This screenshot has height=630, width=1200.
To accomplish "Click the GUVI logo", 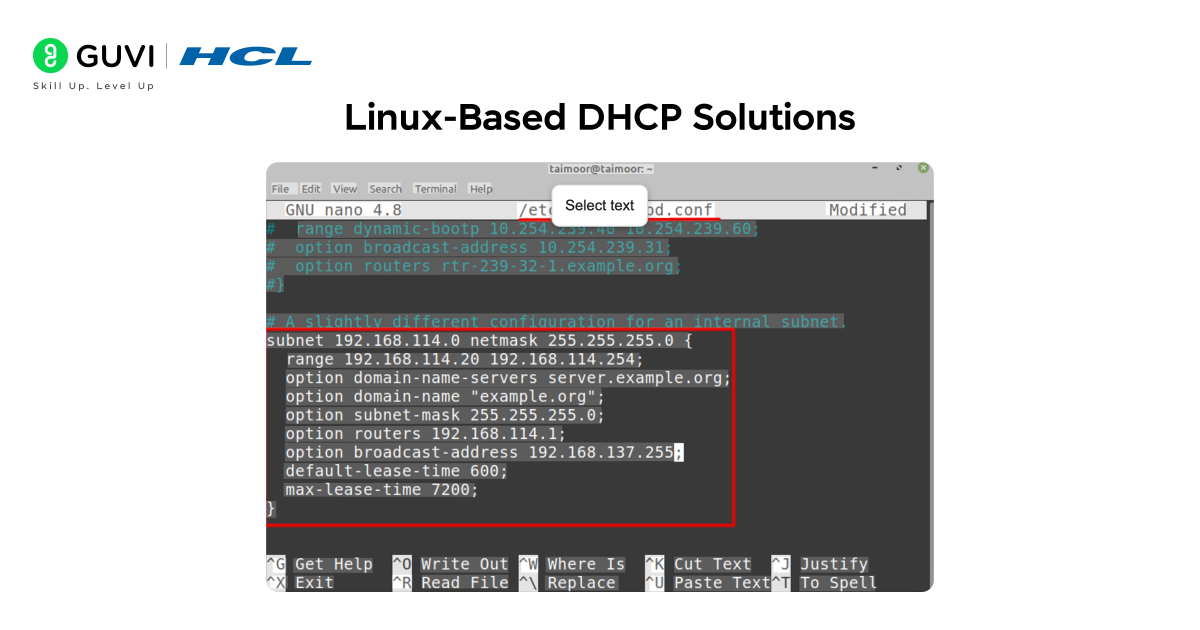I will [x=92, y=55].
